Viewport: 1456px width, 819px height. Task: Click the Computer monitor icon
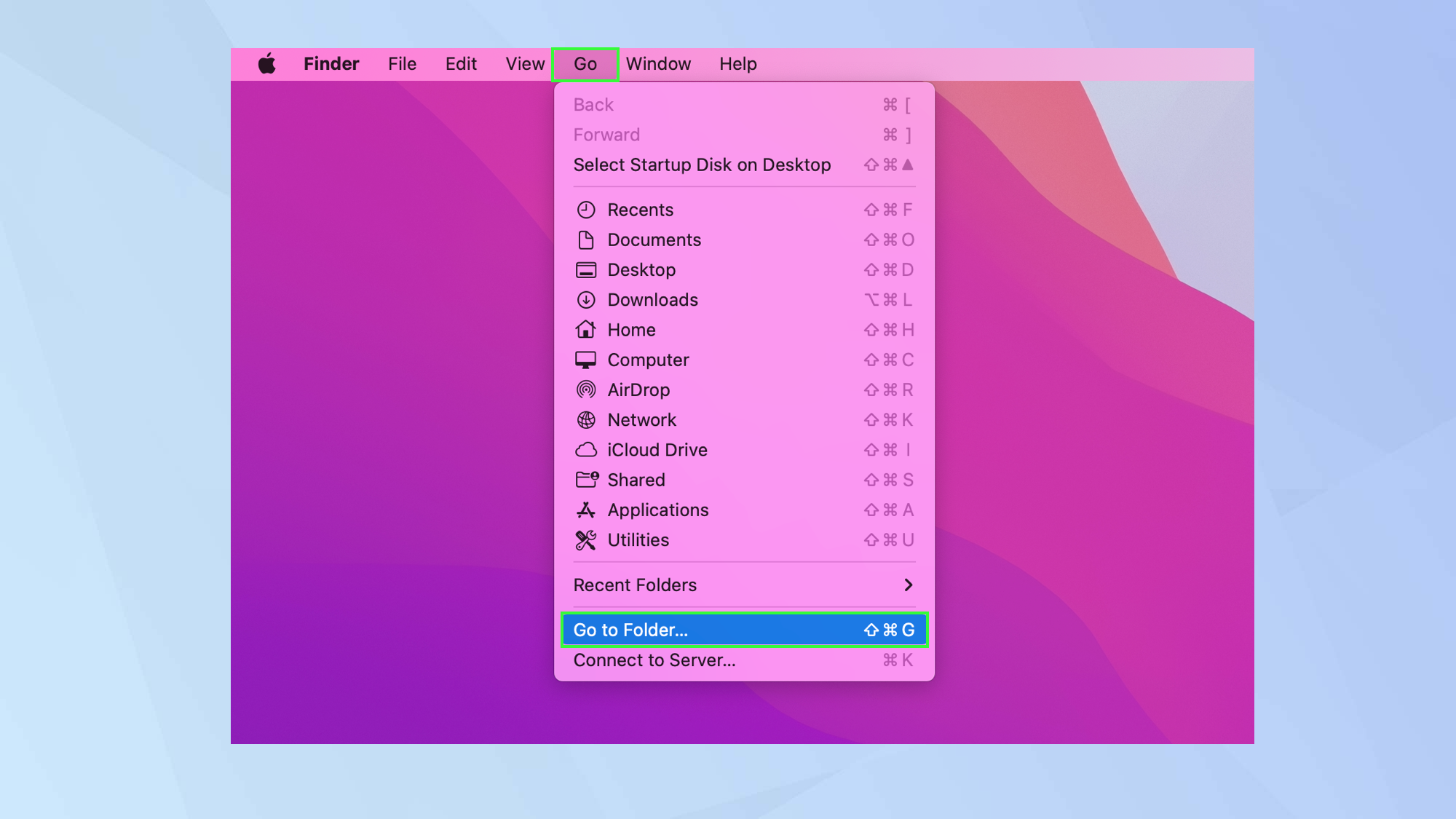coord(586,360)
